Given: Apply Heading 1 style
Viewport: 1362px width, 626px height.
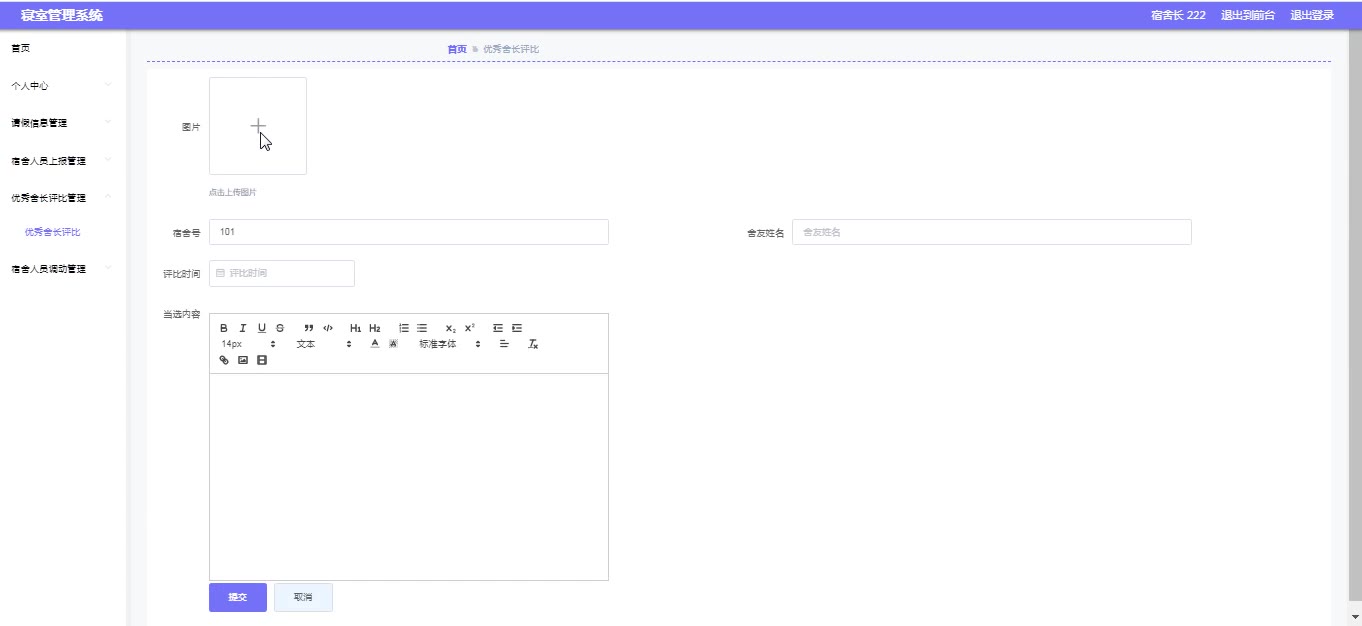Looking at the screenshot, I should pyautogui.click(x=356, y=328).
